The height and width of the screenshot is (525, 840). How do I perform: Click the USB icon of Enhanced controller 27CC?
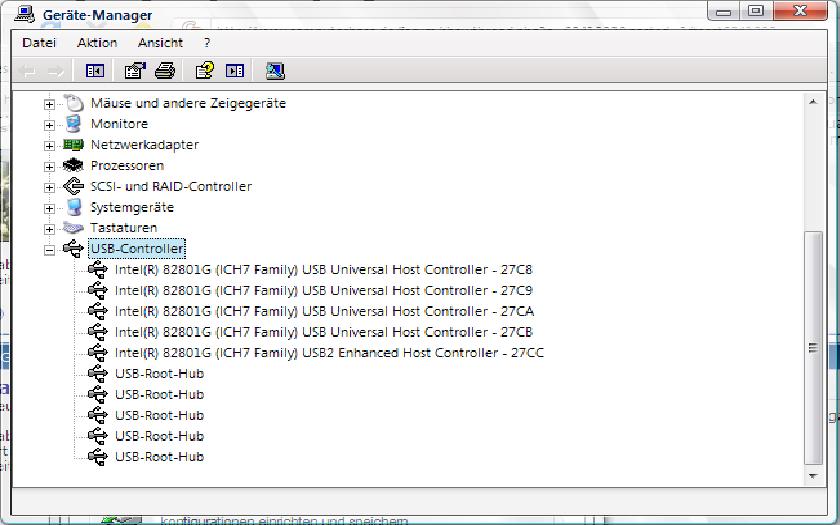(98, 352)
